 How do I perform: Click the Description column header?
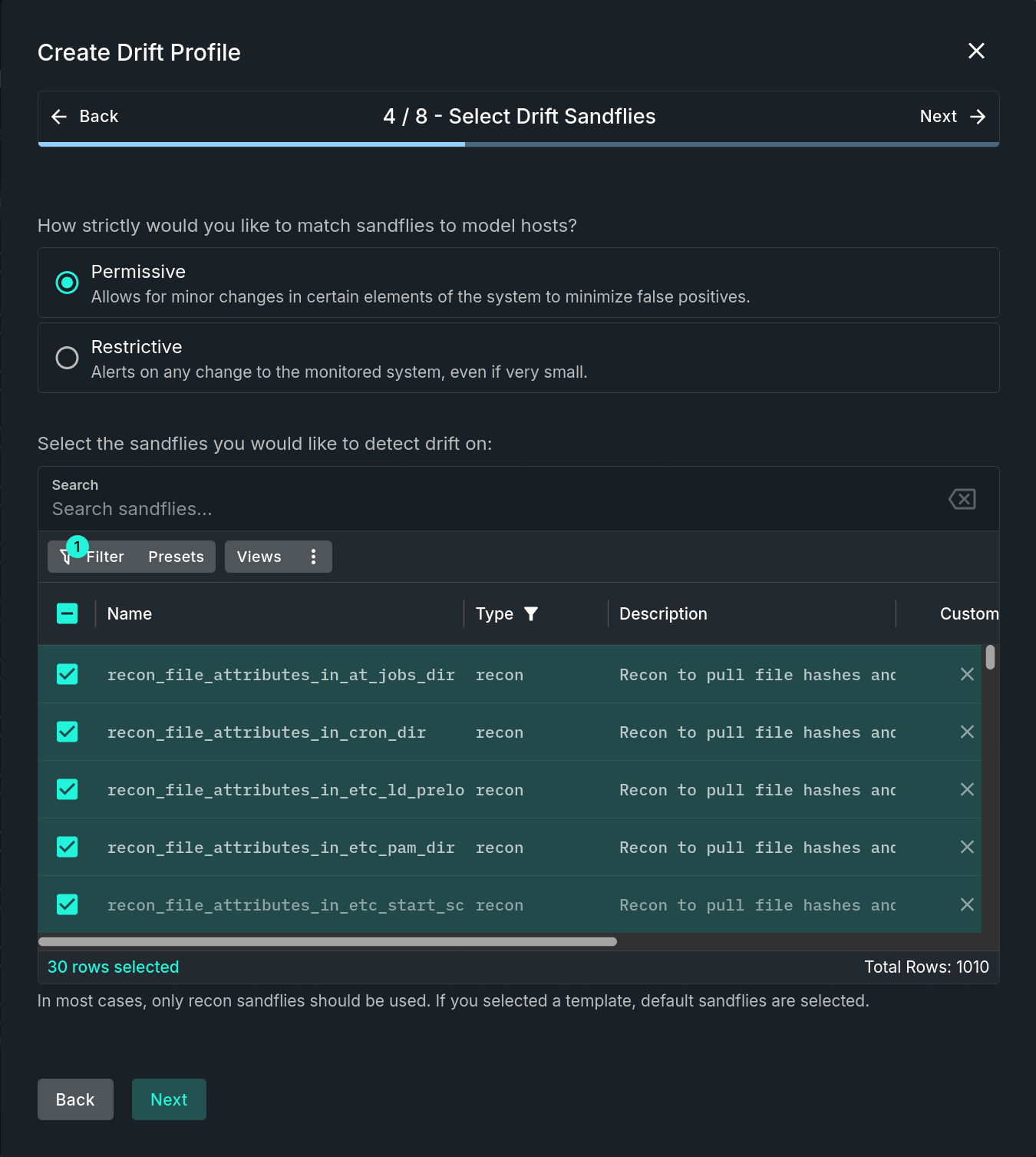click(662, 613)
